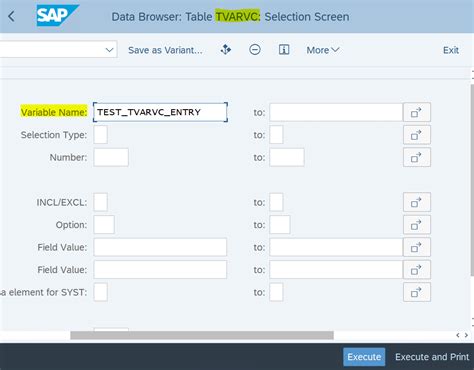This screenshot has width=474, height=370.
Task: Click Save as Variant...
Action: (x=165, y=50)
